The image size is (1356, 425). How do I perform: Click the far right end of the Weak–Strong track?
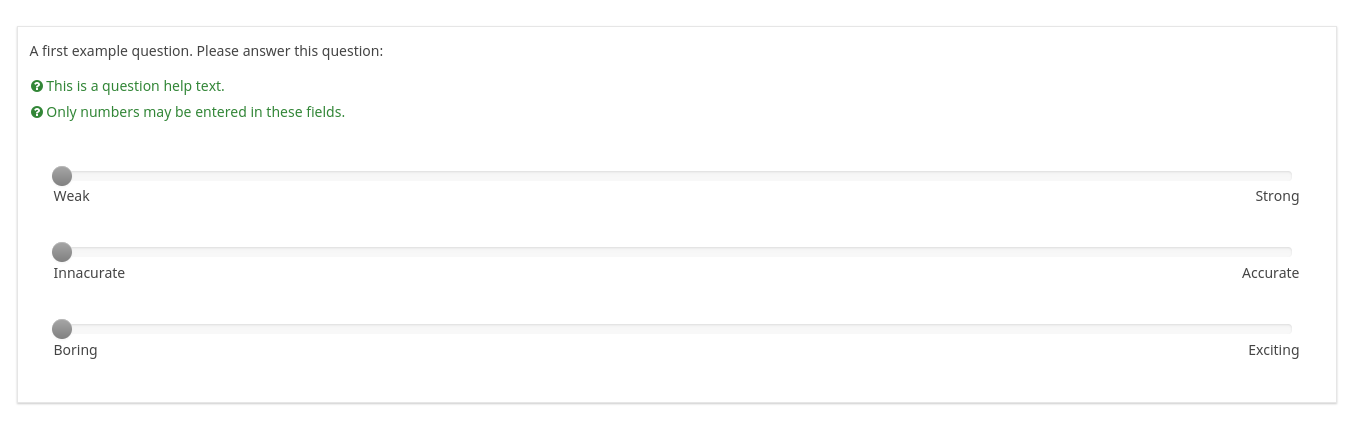pyautogui.click(x=1288, y=176)
